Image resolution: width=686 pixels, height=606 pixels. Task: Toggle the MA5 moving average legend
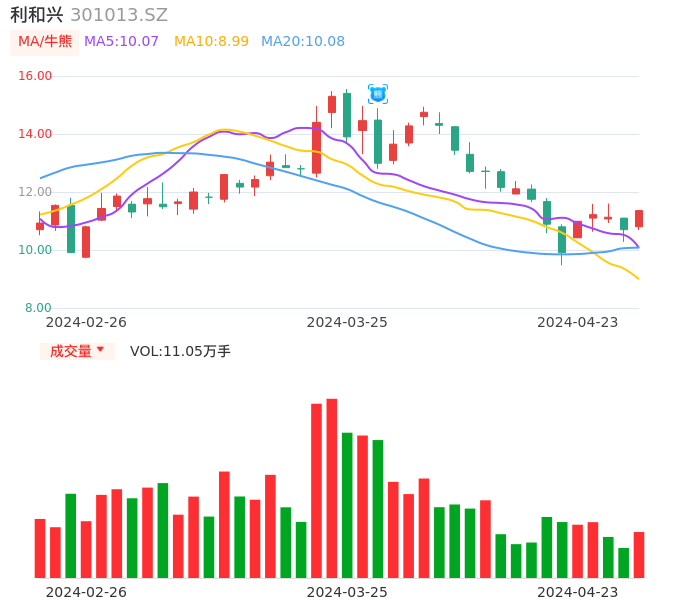click(x=121, y=42)
